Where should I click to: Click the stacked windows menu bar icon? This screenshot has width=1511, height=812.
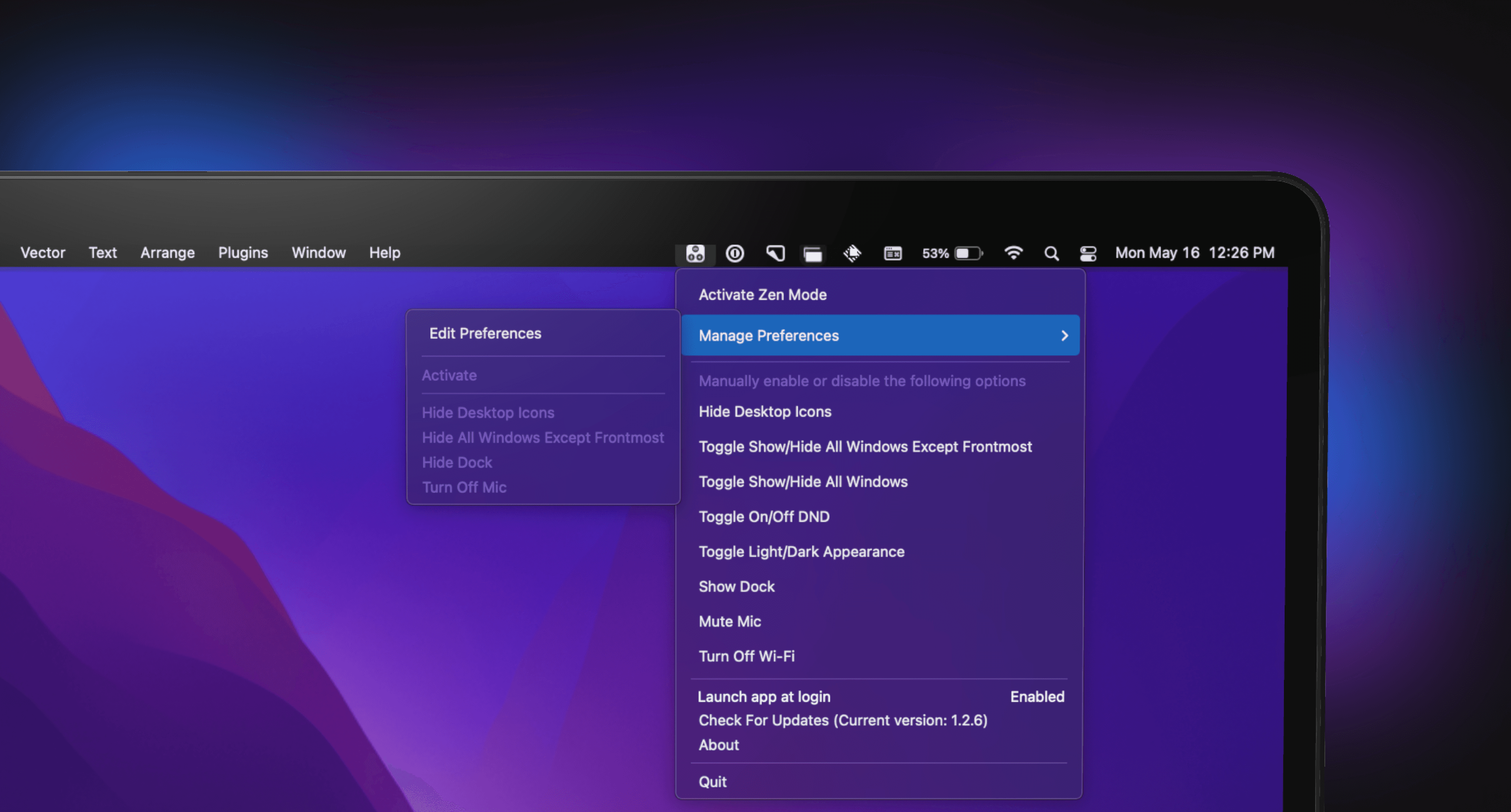pos(813,254)
